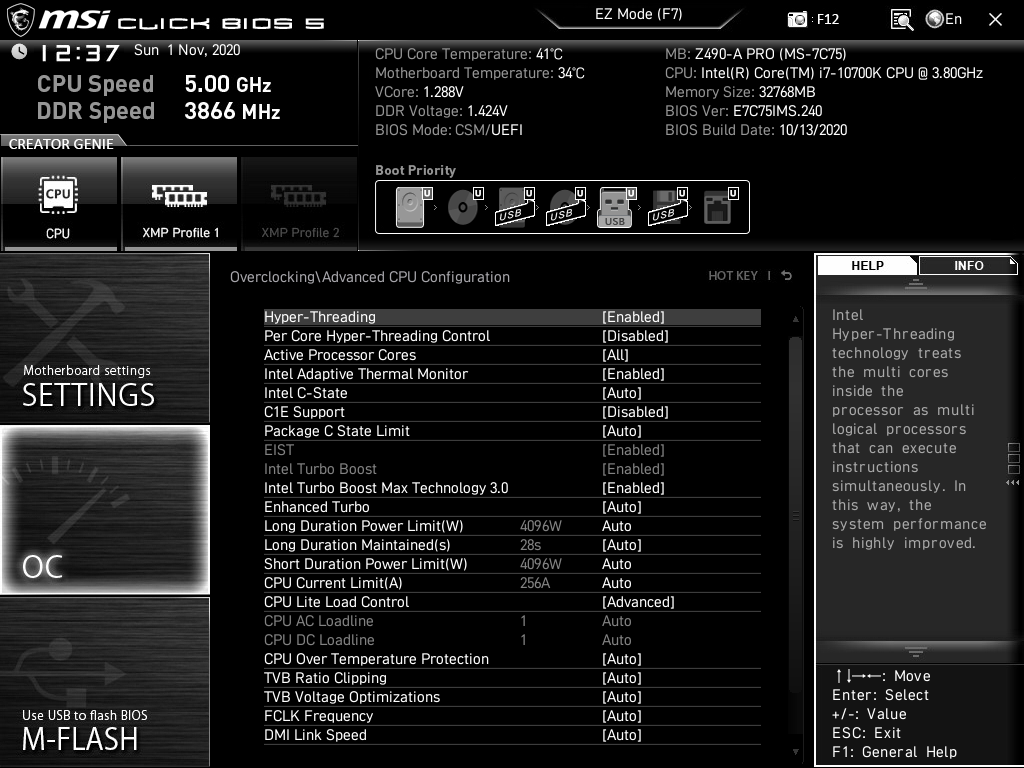Edit CPU AC Loadline Auto field
The height and width of the screenshot is (768, 1024).
[616, 620]
